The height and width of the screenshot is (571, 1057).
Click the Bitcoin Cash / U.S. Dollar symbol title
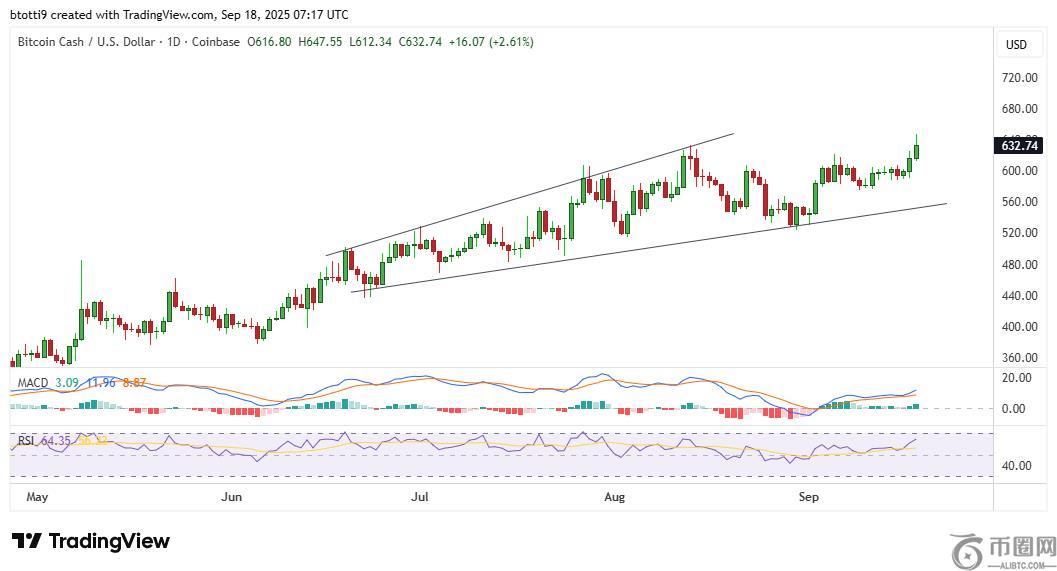pos(84,42)
